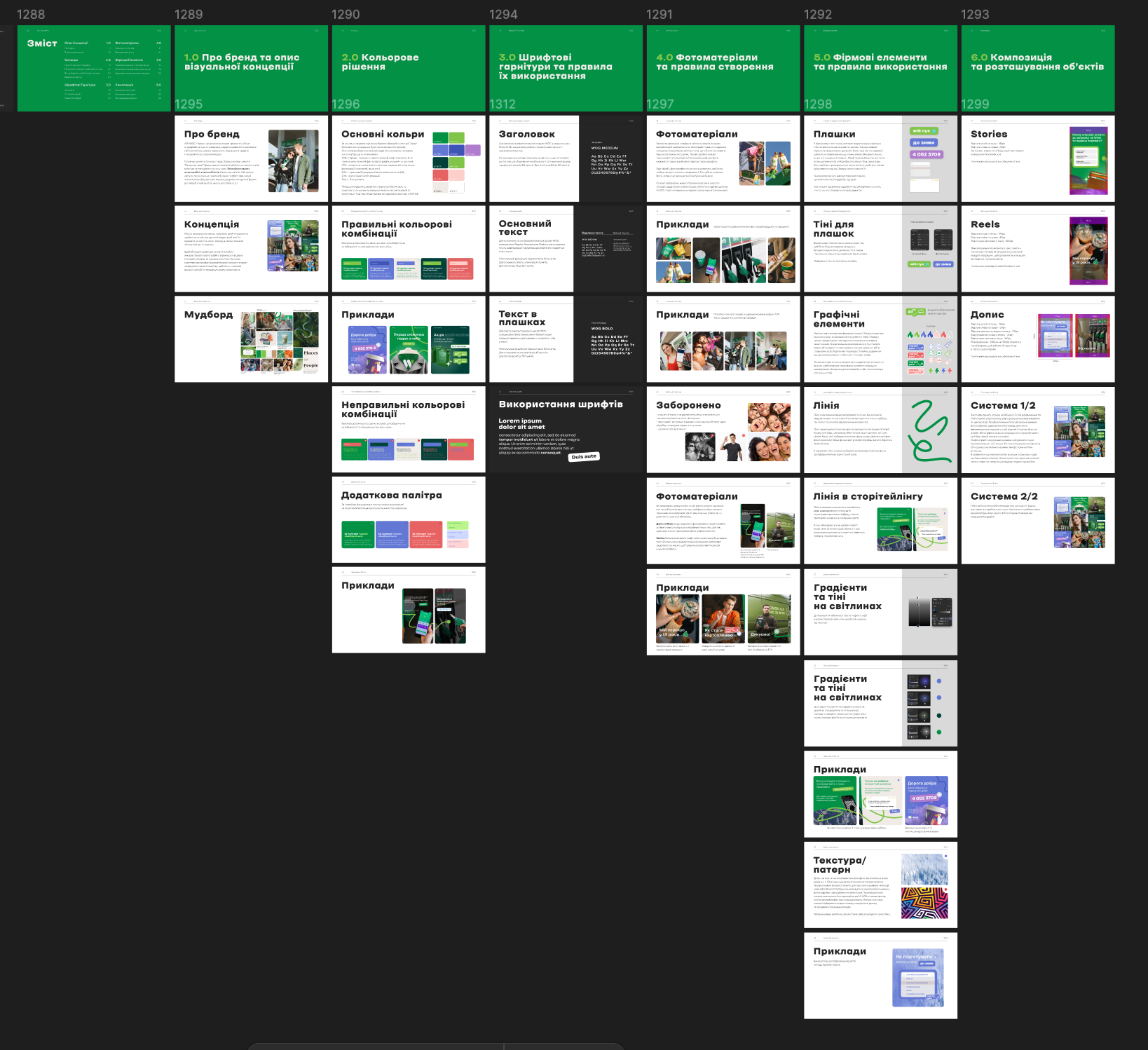
Task: Select the Заборонено photo rules slide
Action: coord(723,429)
